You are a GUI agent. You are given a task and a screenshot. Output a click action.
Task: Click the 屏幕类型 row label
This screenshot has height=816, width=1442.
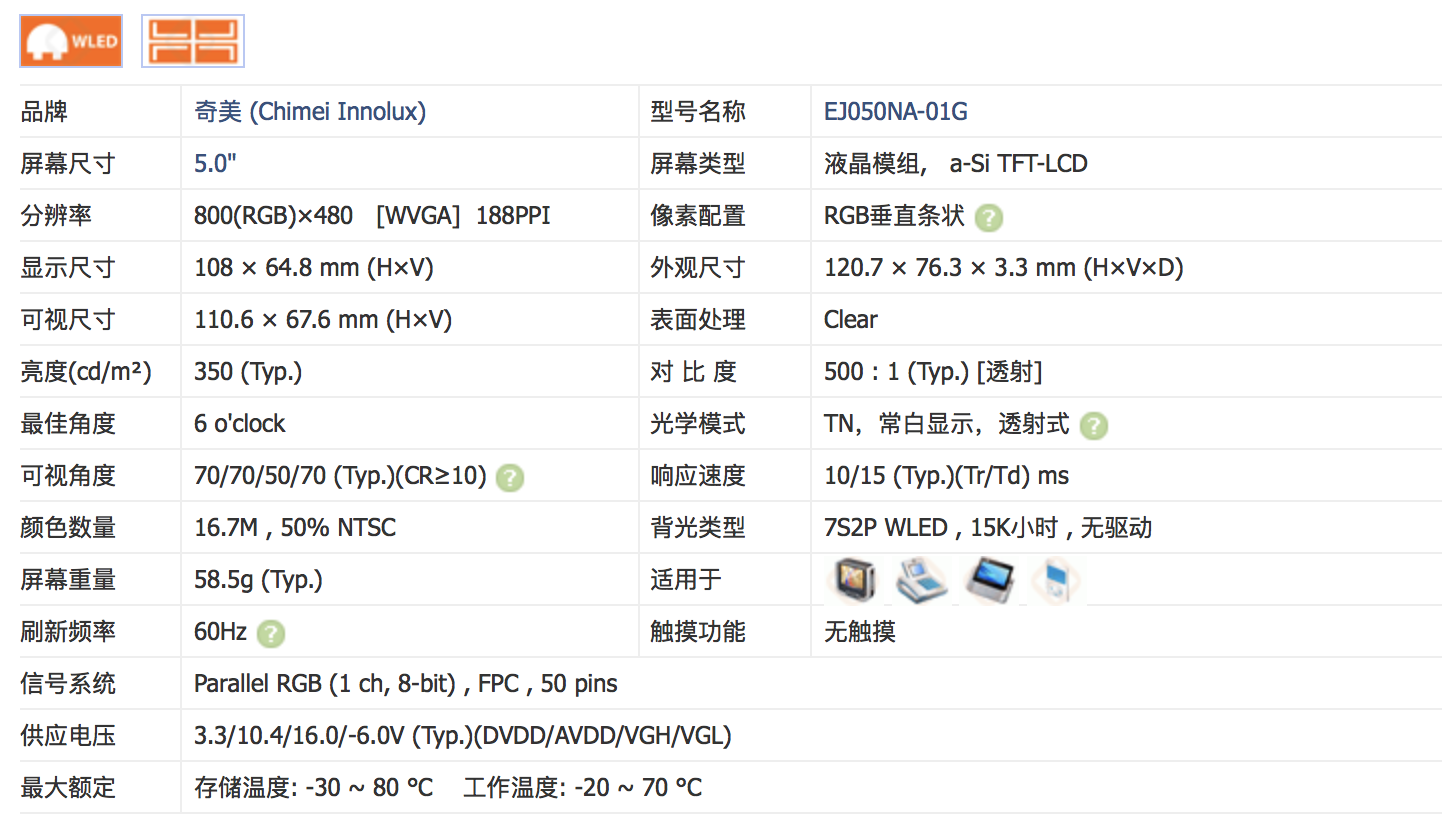coord(697,163)
